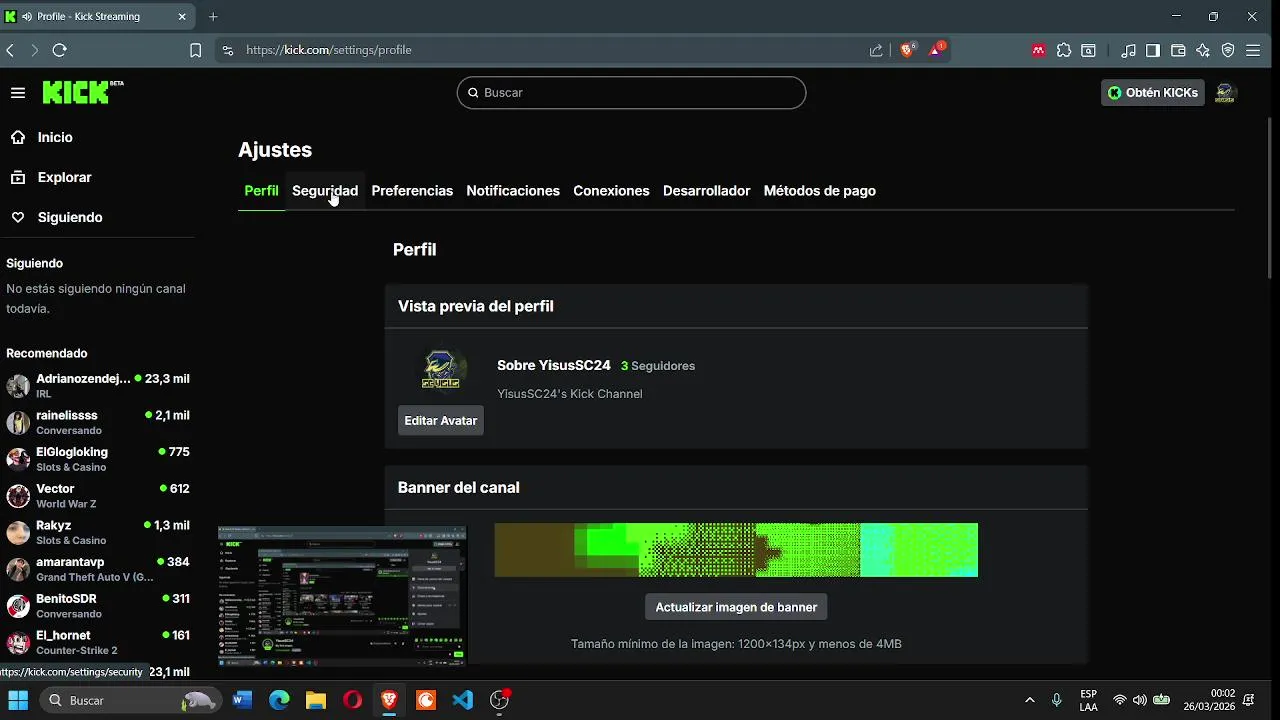Open BenitoSDR recommended channel

(x=98, y=606)
